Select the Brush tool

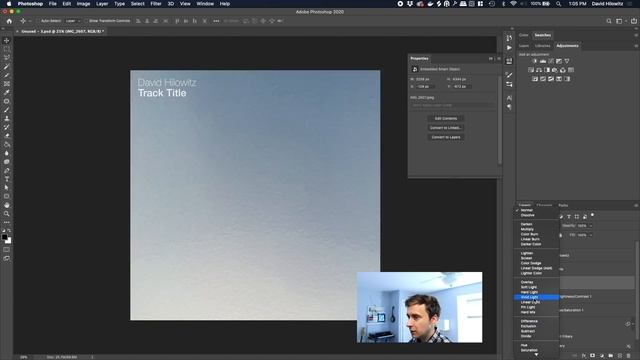pyautogui.click(x=7, y=110)
